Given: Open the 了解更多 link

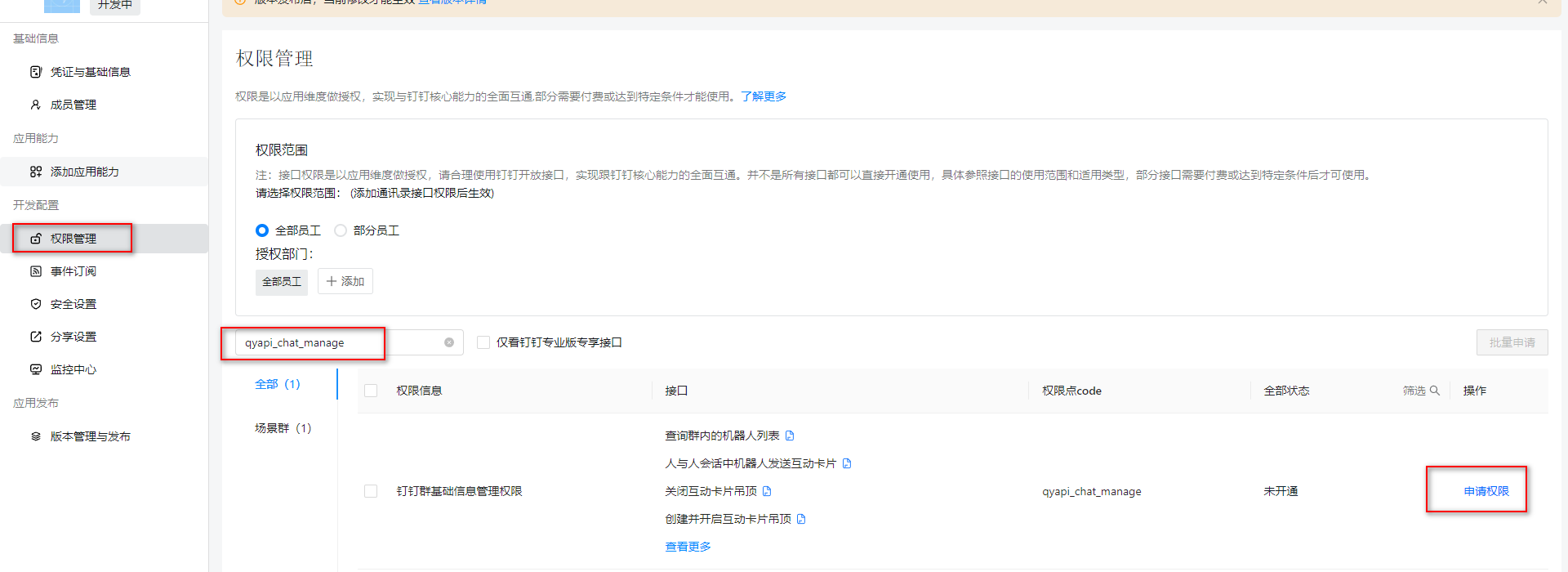Looking at the screenshot, I should coord(764,96).
